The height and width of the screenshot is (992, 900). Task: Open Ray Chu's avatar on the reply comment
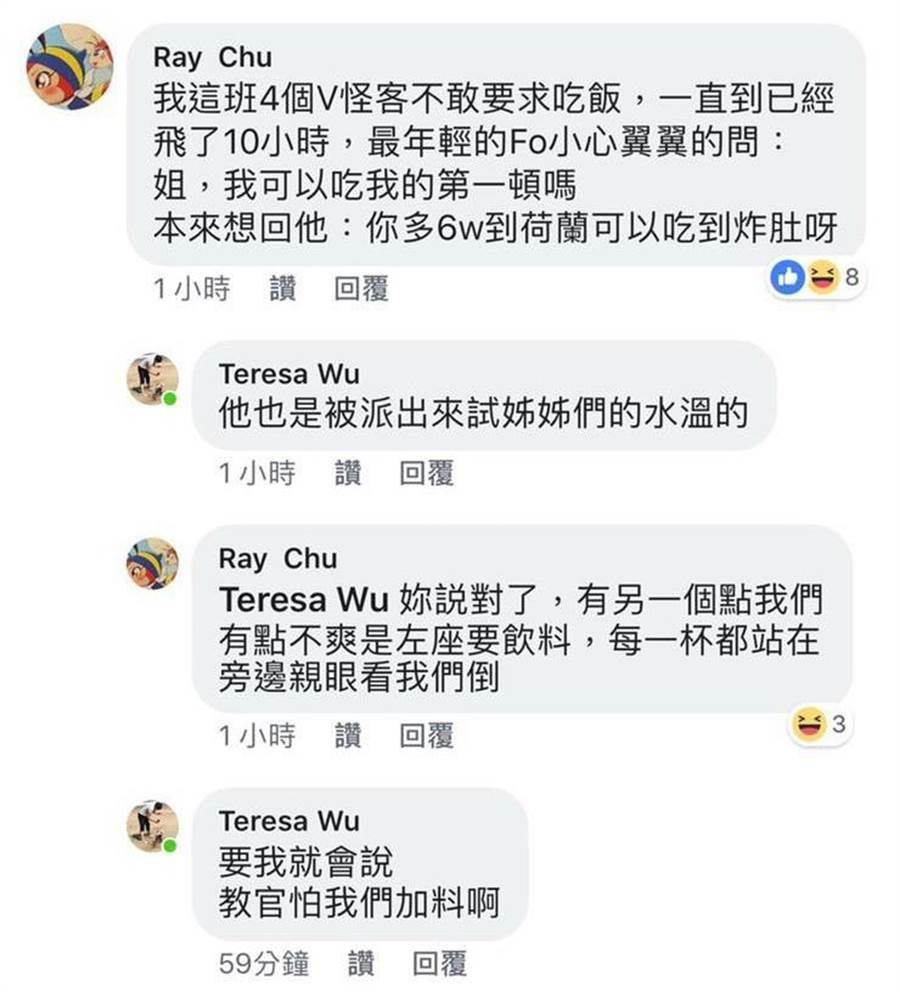152,564
